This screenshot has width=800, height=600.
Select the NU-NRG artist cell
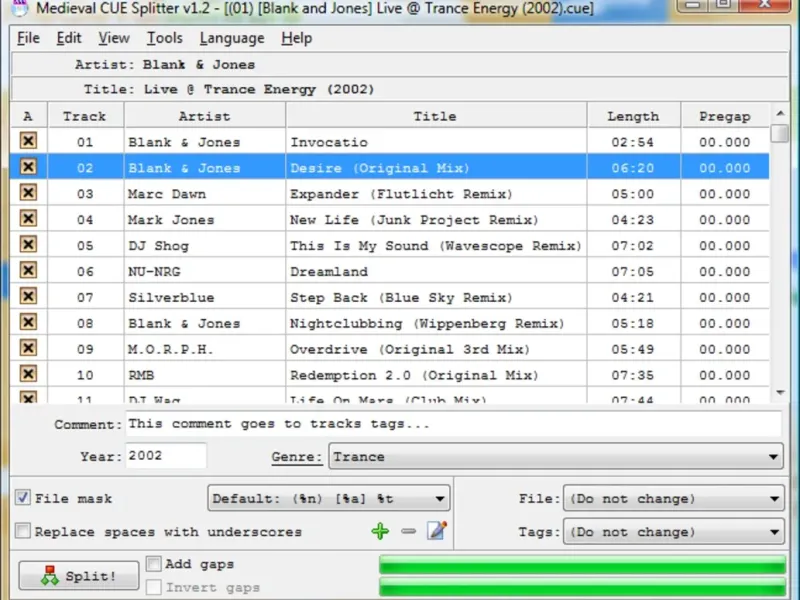tap(205, 271)
